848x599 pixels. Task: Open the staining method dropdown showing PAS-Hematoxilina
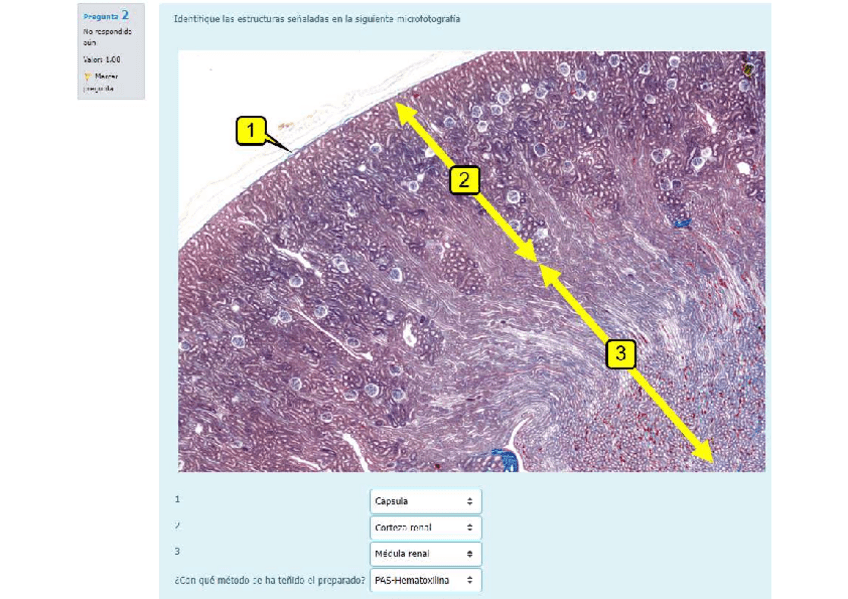tap(426, 580)
